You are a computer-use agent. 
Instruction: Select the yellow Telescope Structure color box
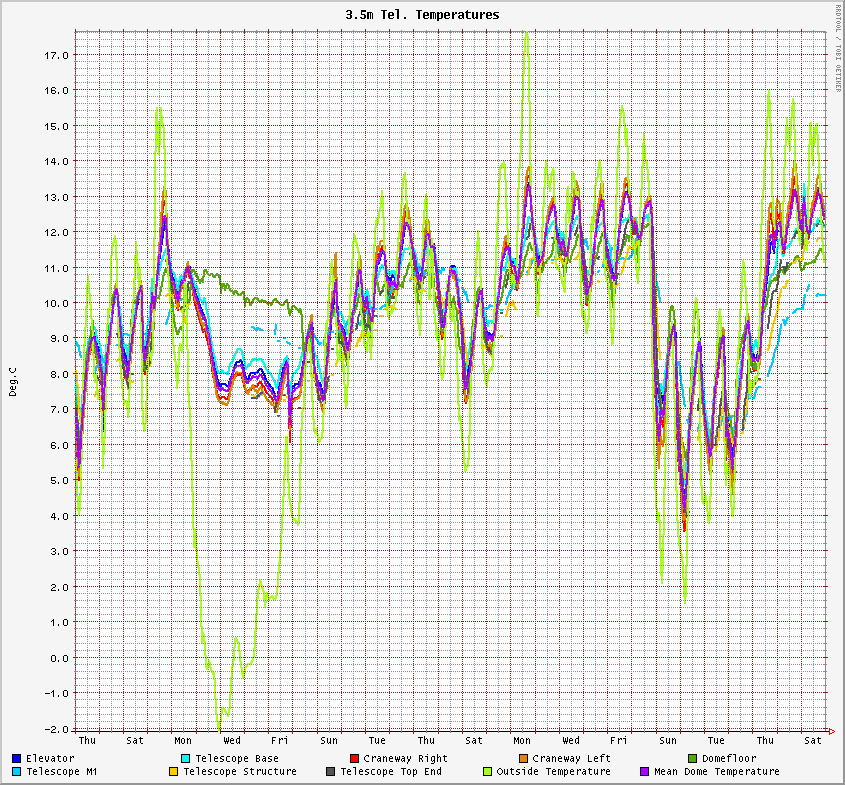point(174,772)
